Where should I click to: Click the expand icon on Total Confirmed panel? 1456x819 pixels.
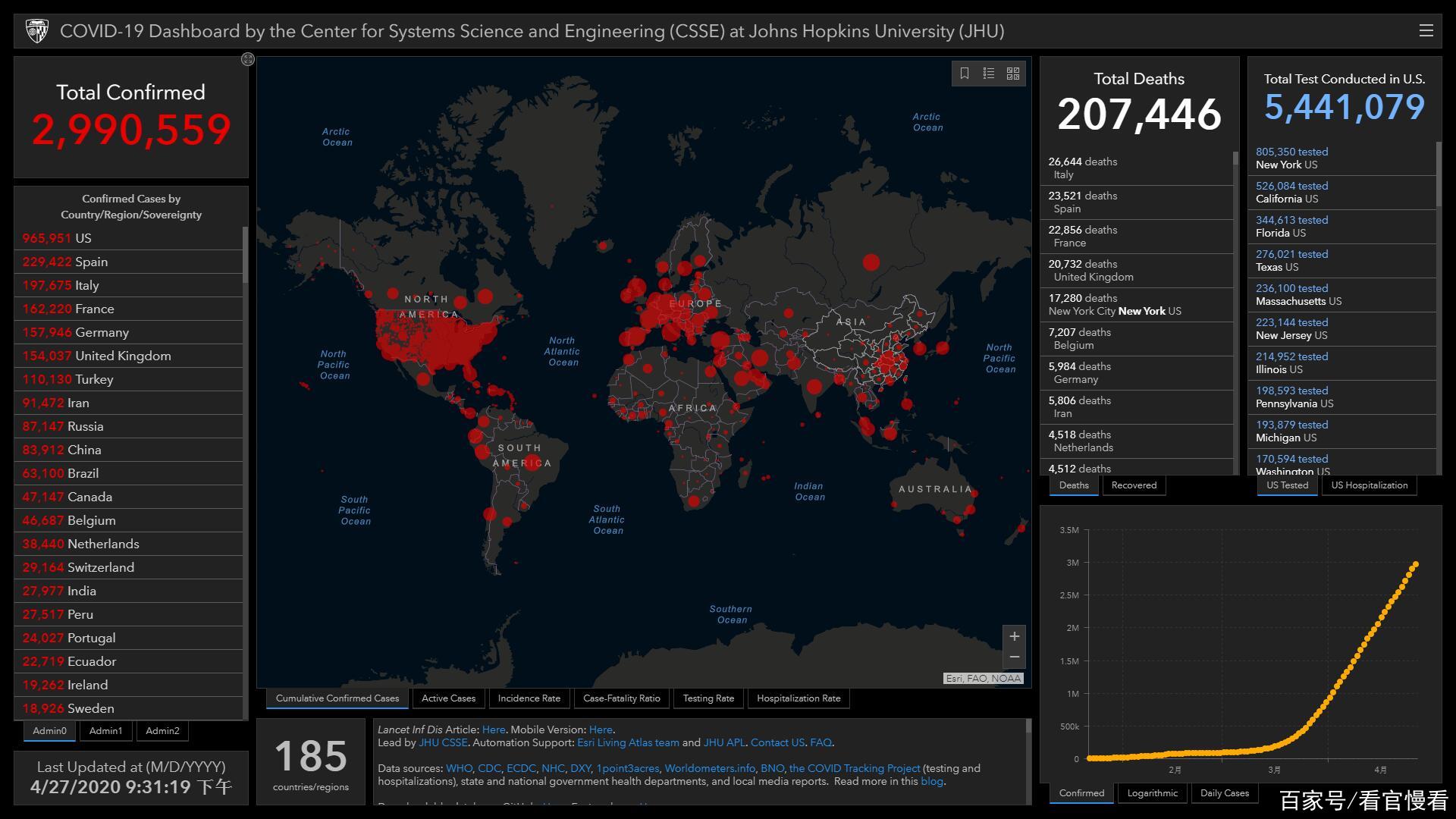click(x=248, y=59)
